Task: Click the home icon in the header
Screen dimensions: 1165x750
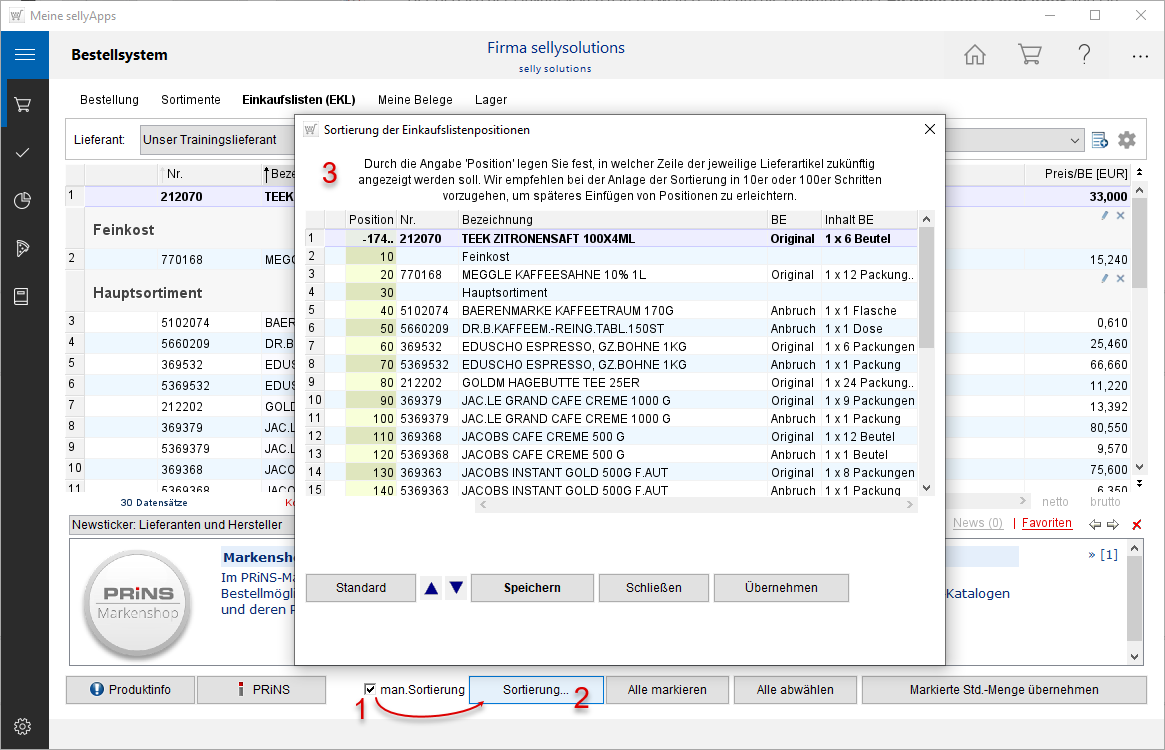Action: pos(974,55)
